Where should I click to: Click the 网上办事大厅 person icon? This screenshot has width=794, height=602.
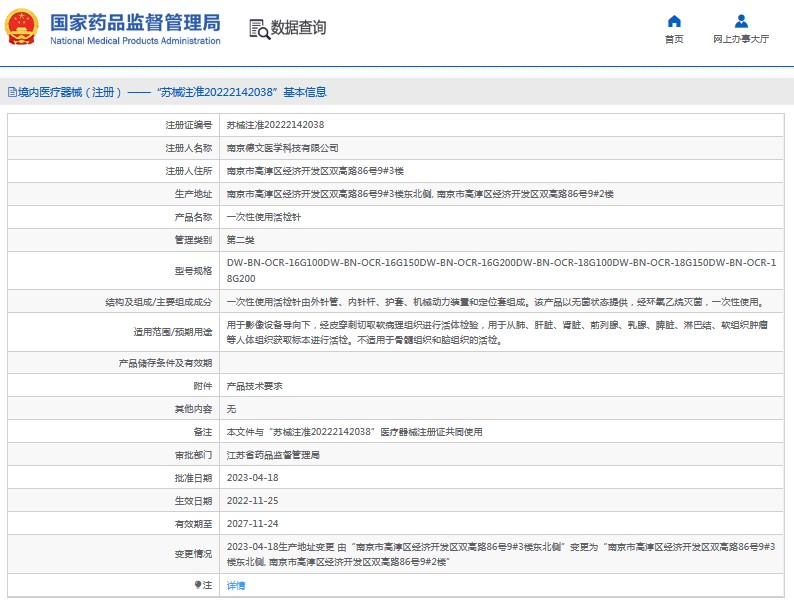click(741, 21)
